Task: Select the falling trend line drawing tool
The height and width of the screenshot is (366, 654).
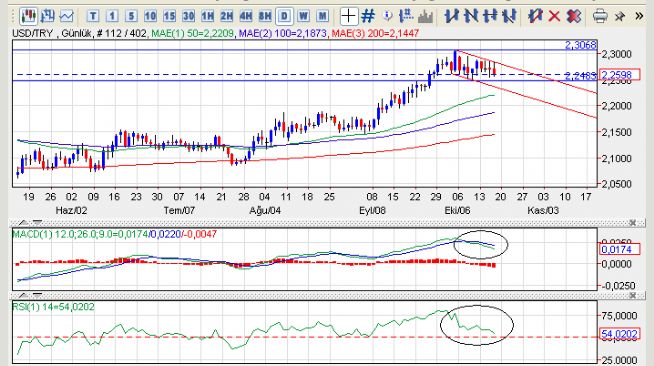Action: [470, 16]
